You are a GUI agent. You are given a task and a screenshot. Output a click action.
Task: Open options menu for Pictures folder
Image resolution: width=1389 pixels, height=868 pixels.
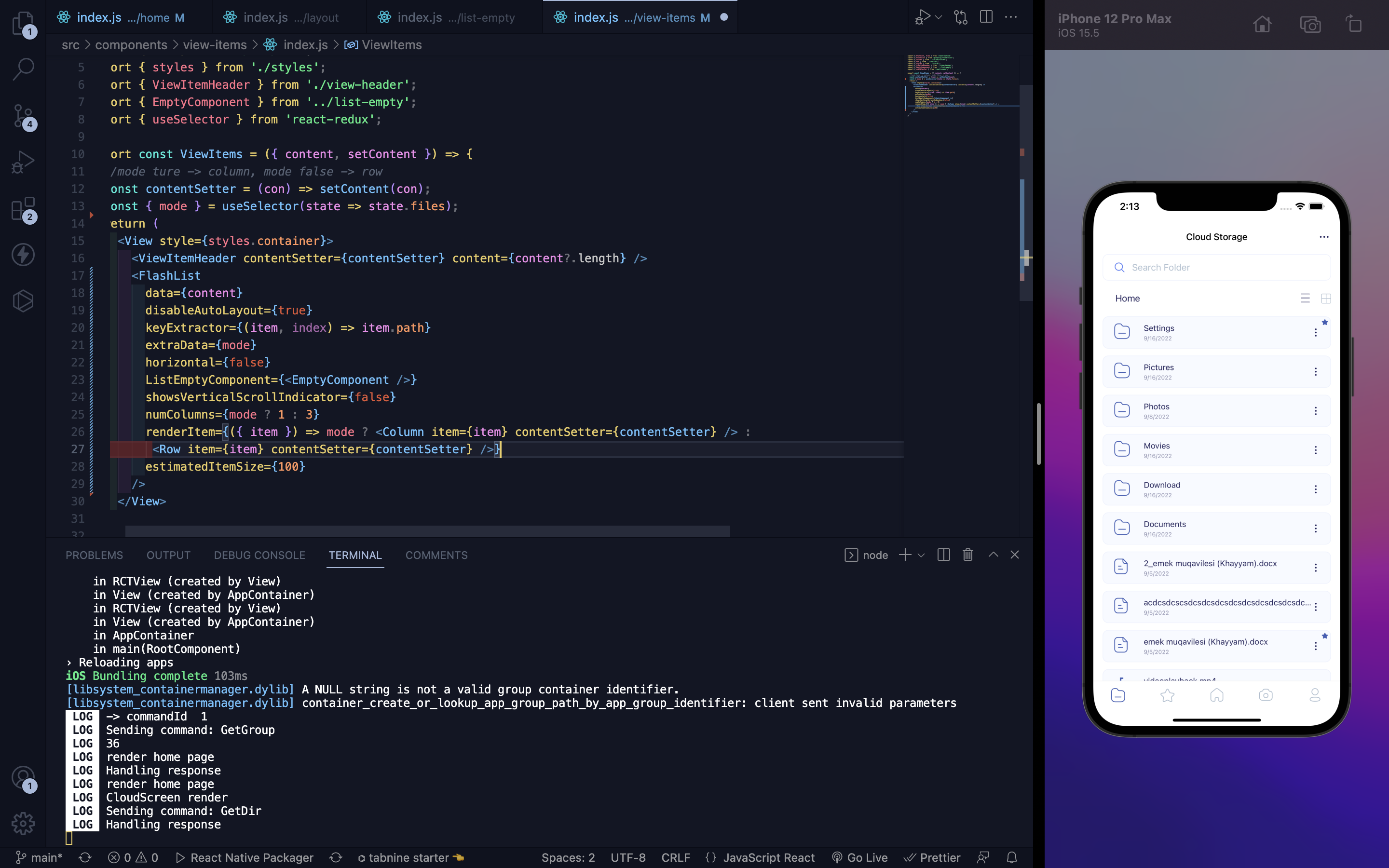click(x=1316, y=371)
